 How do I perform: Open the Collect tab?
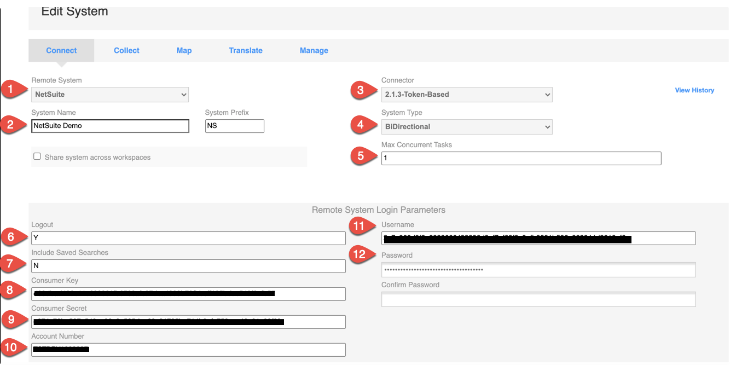tap(126, 51)
